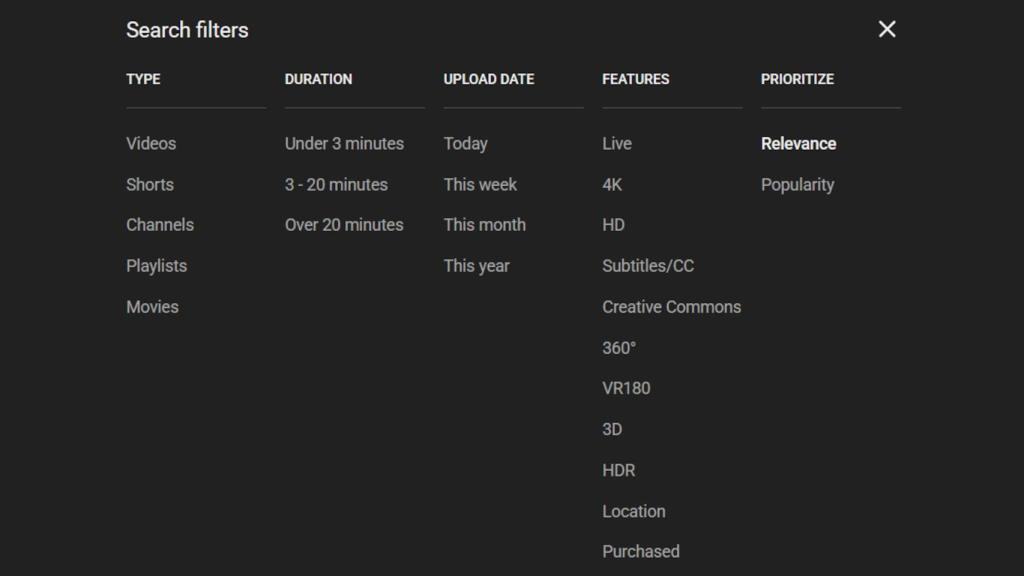Select Over 20 minutes duration filter

pos(344,224)
